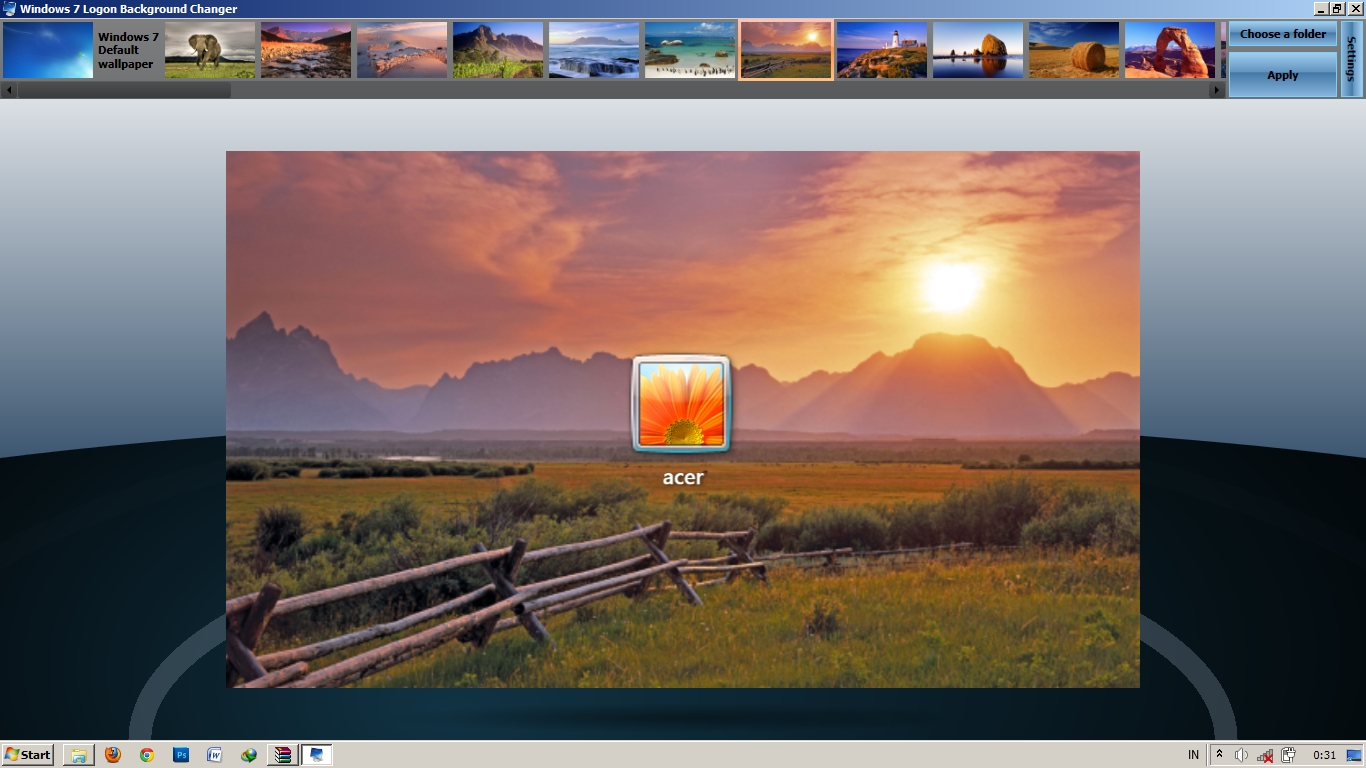Open Windows Explorer from the taskbar

click(x=79, y=755)
